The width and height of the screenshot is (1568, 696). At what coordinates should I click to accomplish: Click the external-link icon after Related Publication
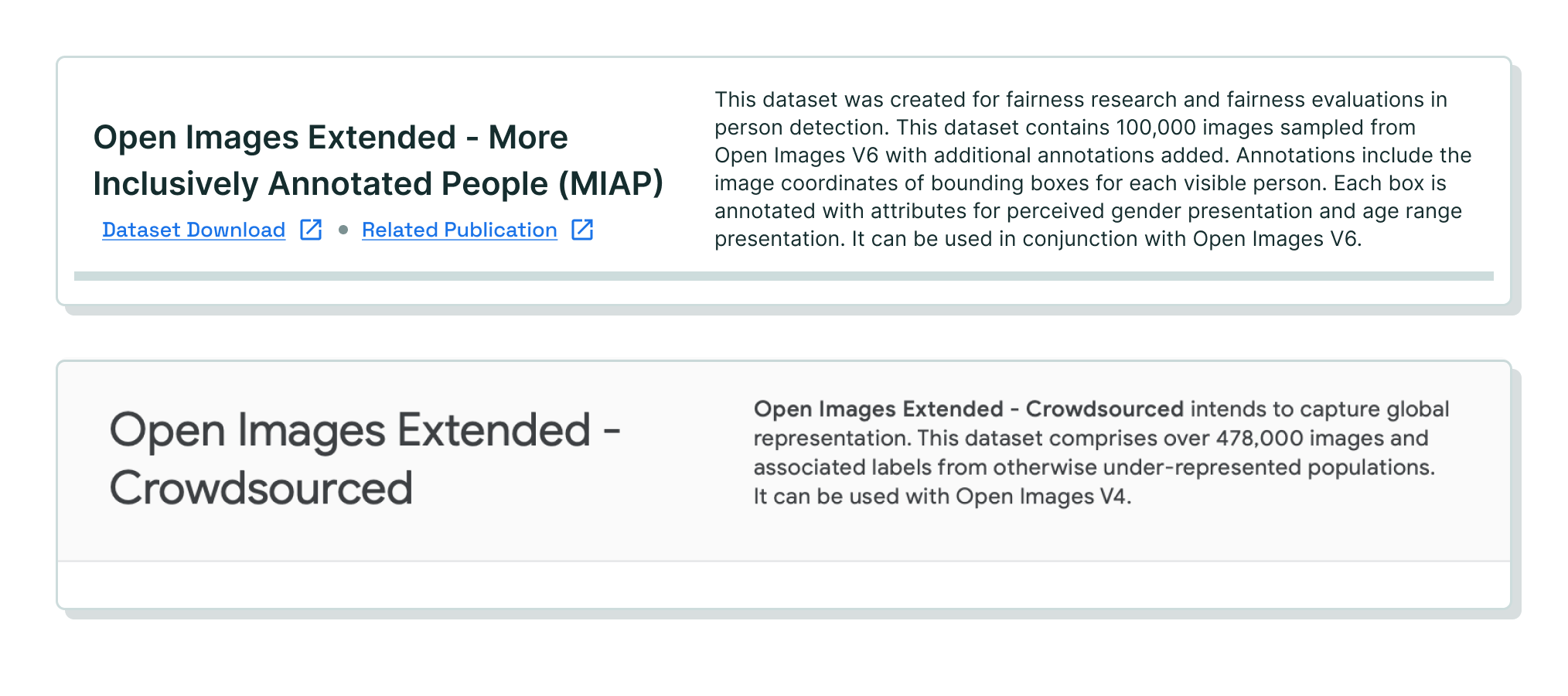point(582,230)
